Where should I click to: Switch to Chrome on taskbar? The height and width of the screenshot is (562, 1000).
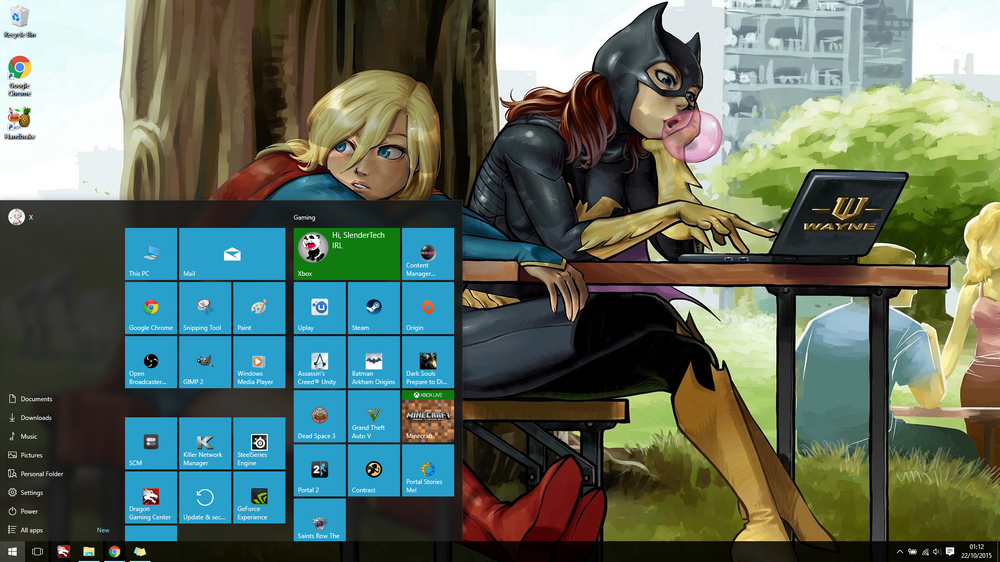(114, 552)
